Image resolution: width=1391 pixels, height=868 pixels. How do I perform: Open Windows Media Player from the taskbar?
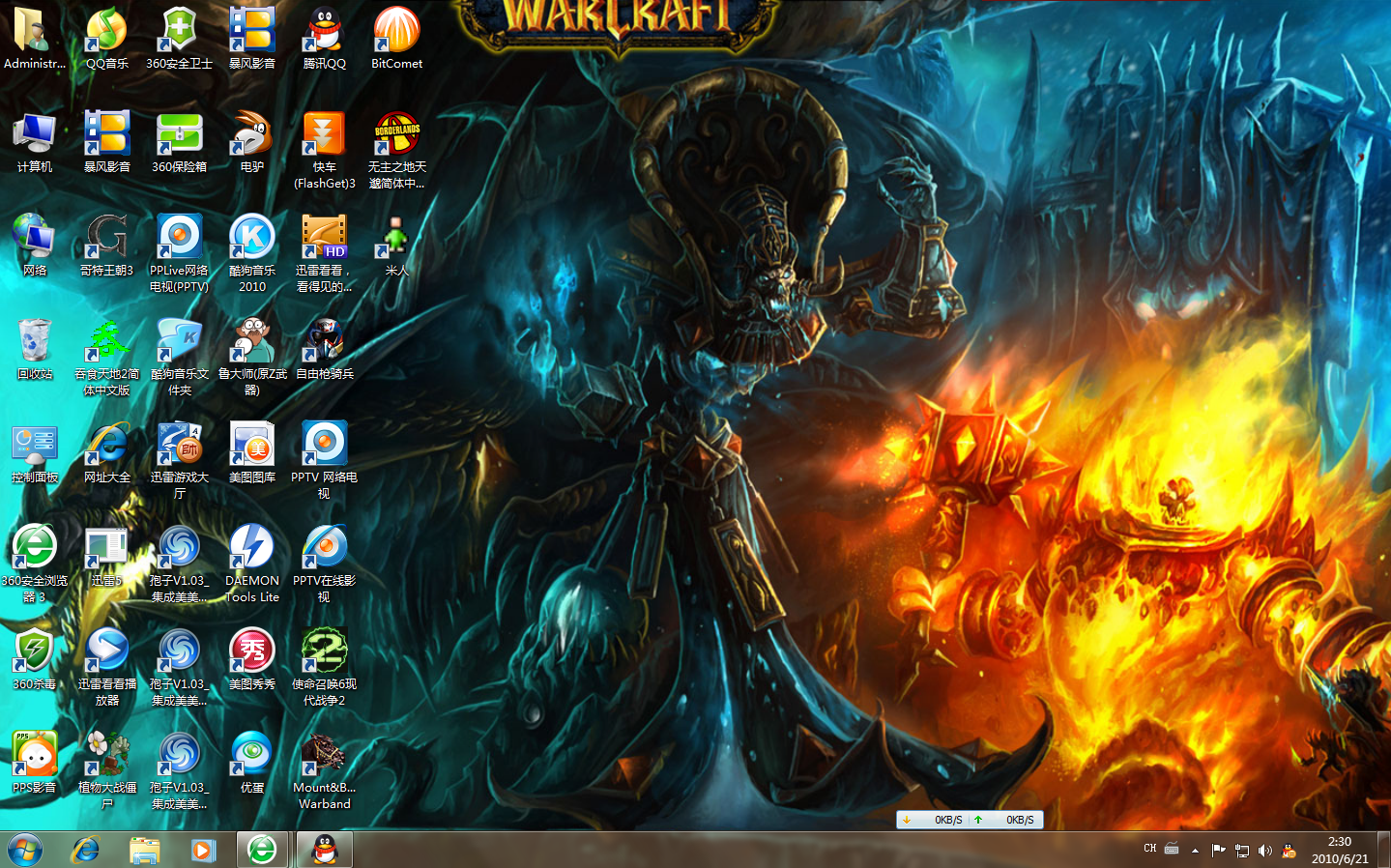pyautogui.click(x=202, y=850)
